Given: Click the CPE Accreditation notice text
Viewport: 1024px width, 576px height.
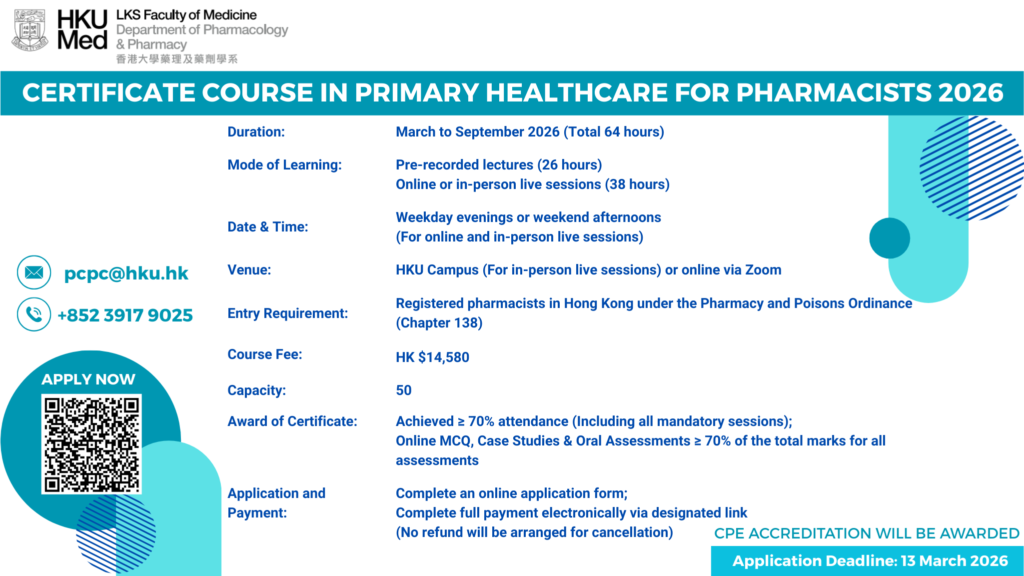Looking at the screenshot, I should [x=866, y=533].
